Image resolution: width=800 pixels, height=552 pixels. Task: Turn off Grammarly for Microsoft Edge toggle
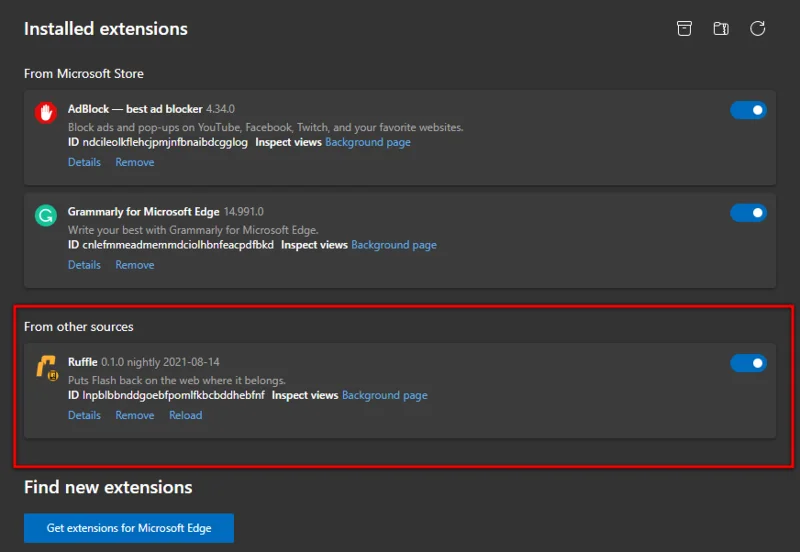(x=748, y=213)
